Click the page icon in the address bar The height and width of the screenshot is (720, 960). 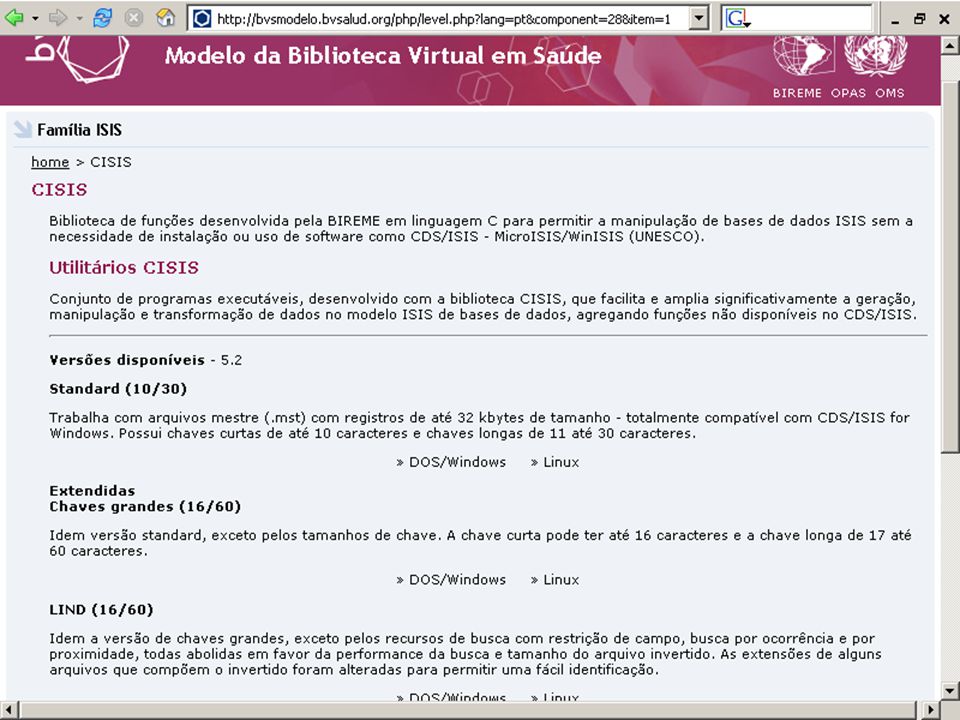tap(201, 19)
